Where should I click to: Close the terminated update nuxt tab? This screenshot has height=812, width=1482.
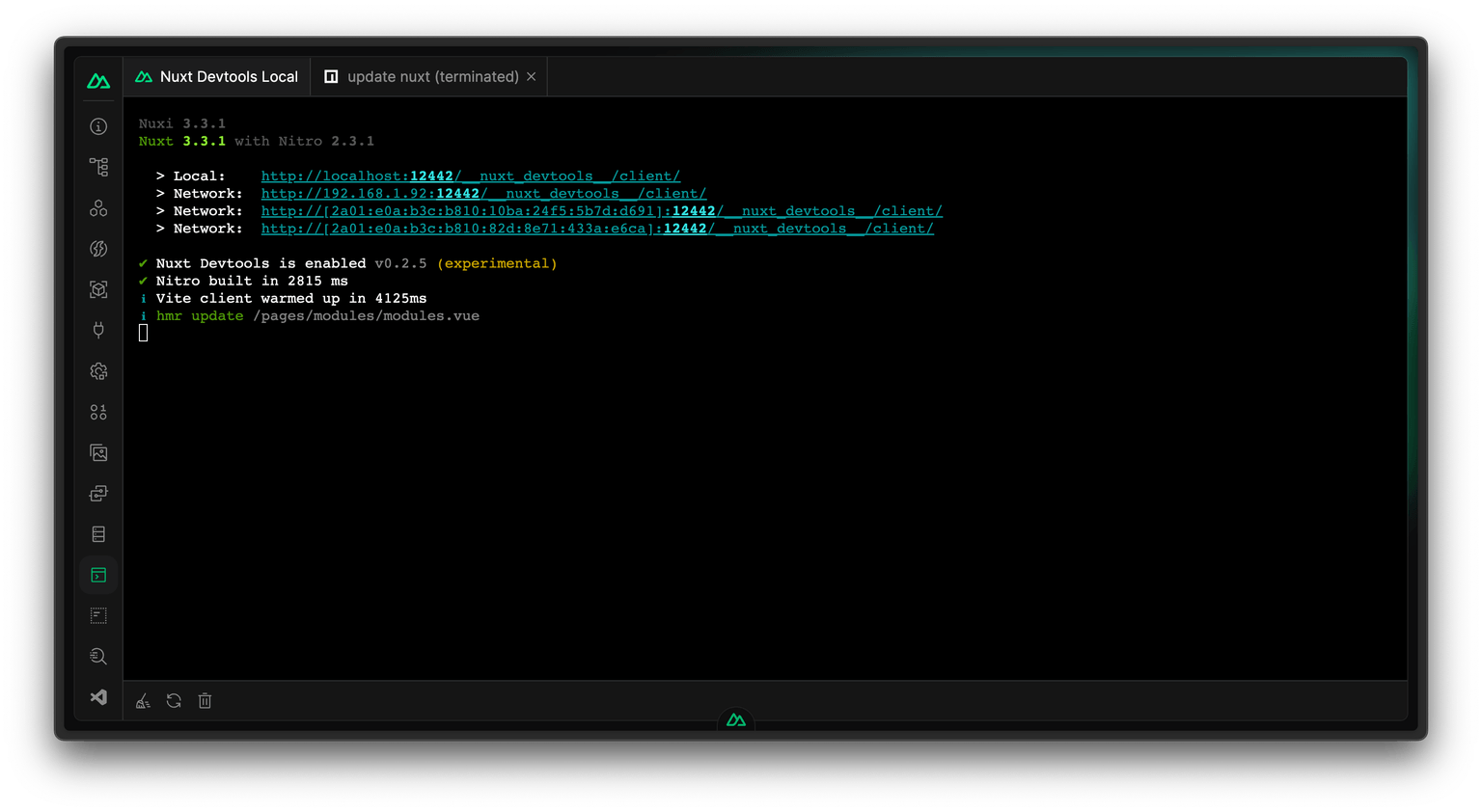531,76
